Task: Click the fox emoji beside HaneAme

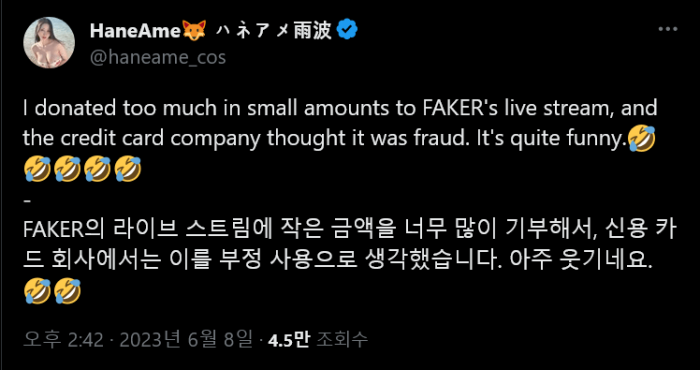Action: (195, 31)
